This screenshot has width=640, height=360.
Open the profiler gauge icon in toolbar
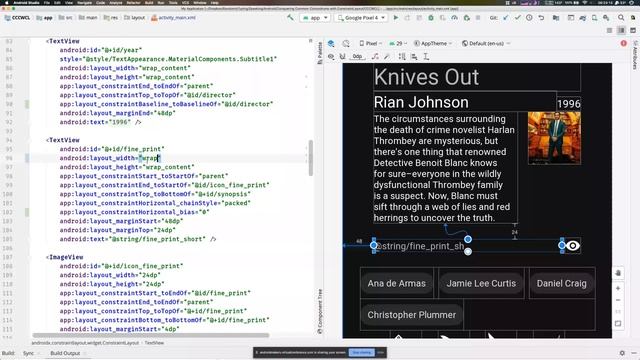click(454, 18)
